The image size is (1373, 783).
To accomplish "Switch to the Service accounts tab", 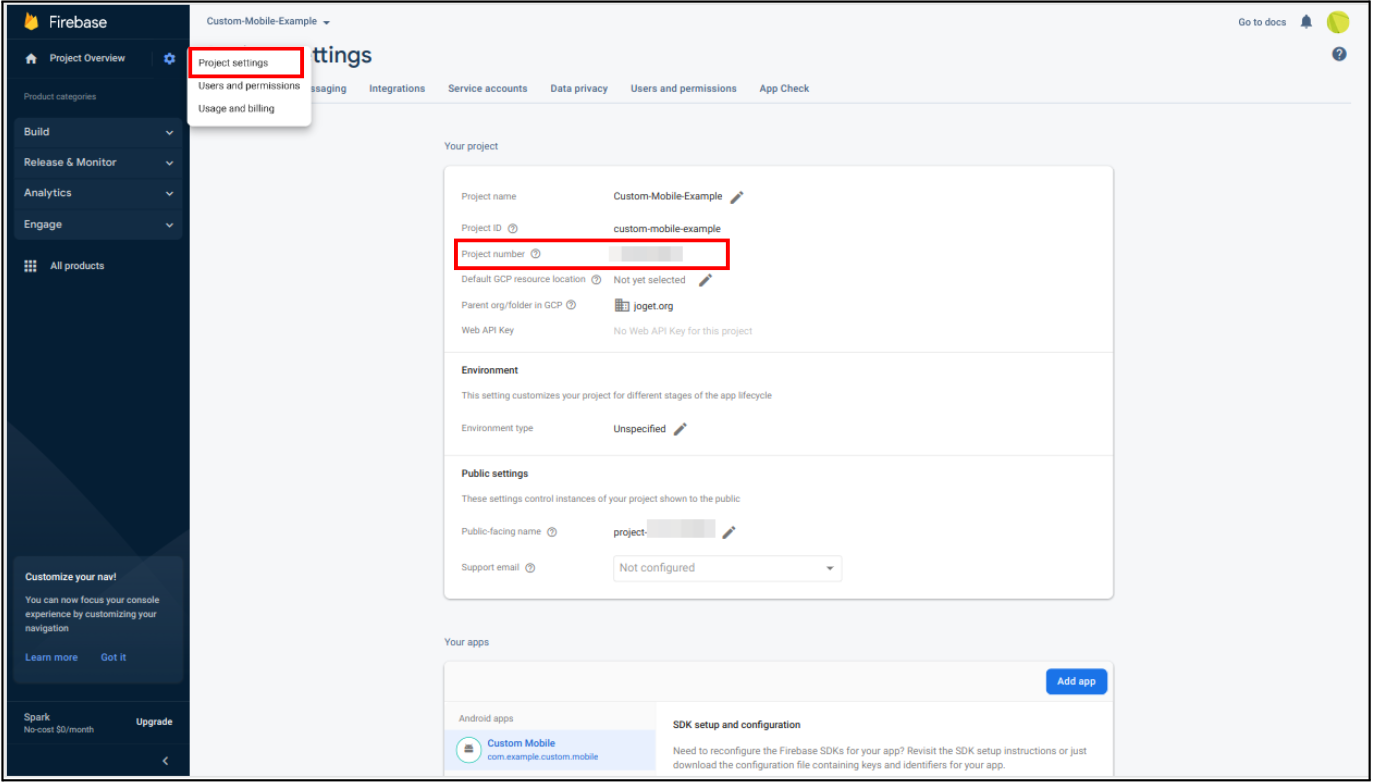I will click(487, 89).
